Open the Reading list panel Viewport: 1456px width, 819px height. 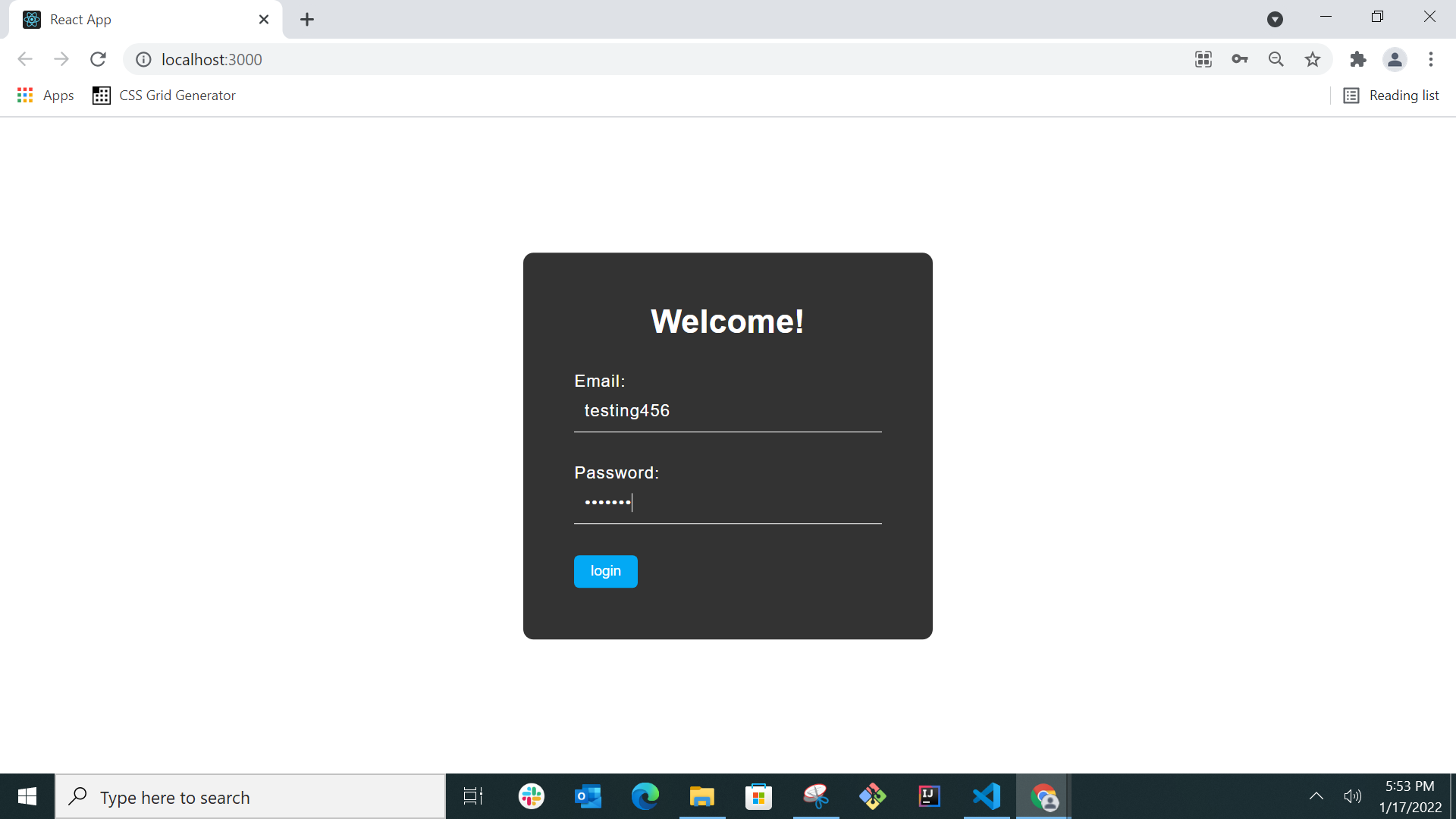(1392, 96)
